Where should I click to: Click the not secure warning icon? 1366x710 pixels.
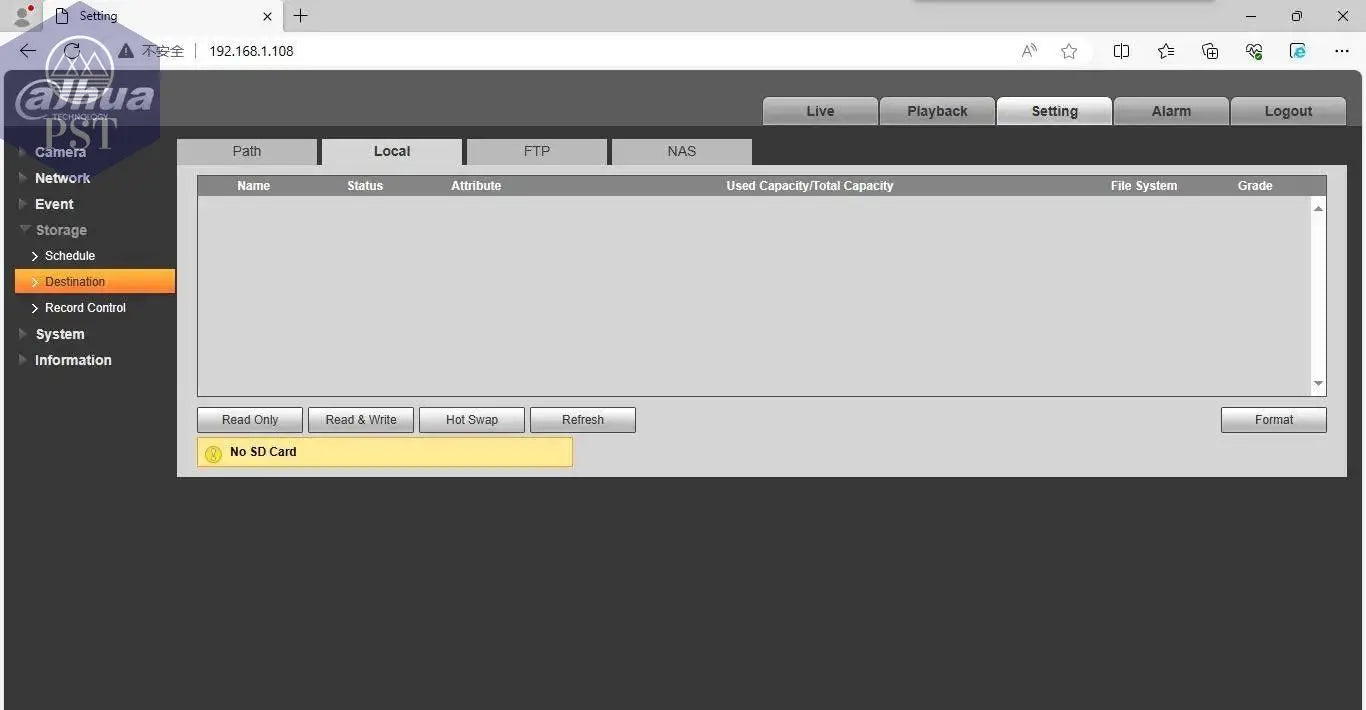pyautogui.click(x=126, y=51)
